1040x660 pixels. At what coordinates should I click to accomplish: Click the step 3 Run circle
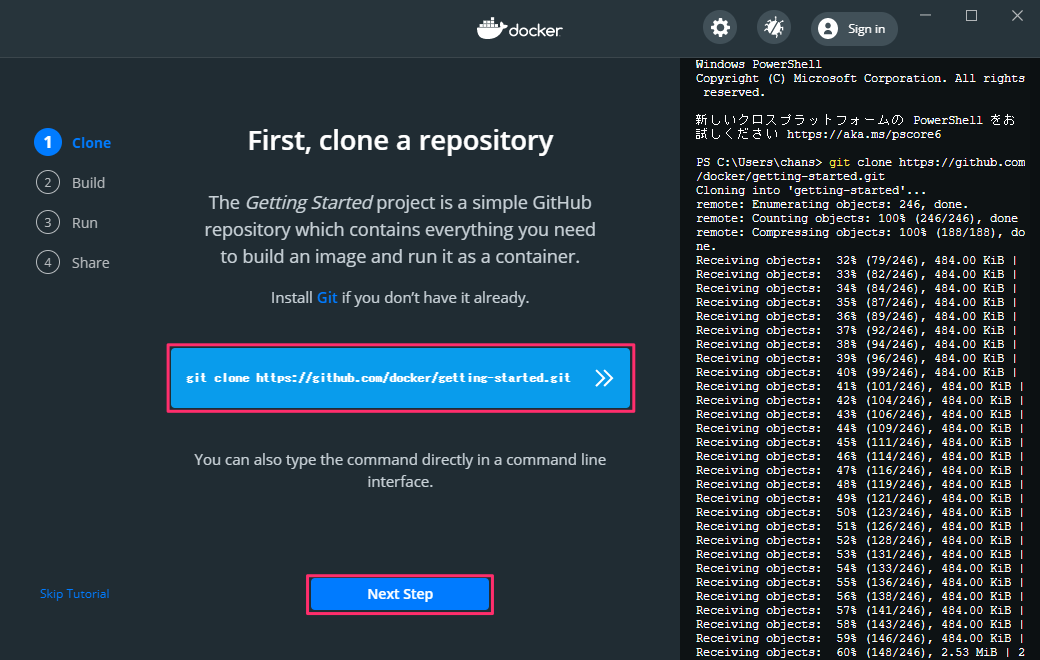(47, 222)
